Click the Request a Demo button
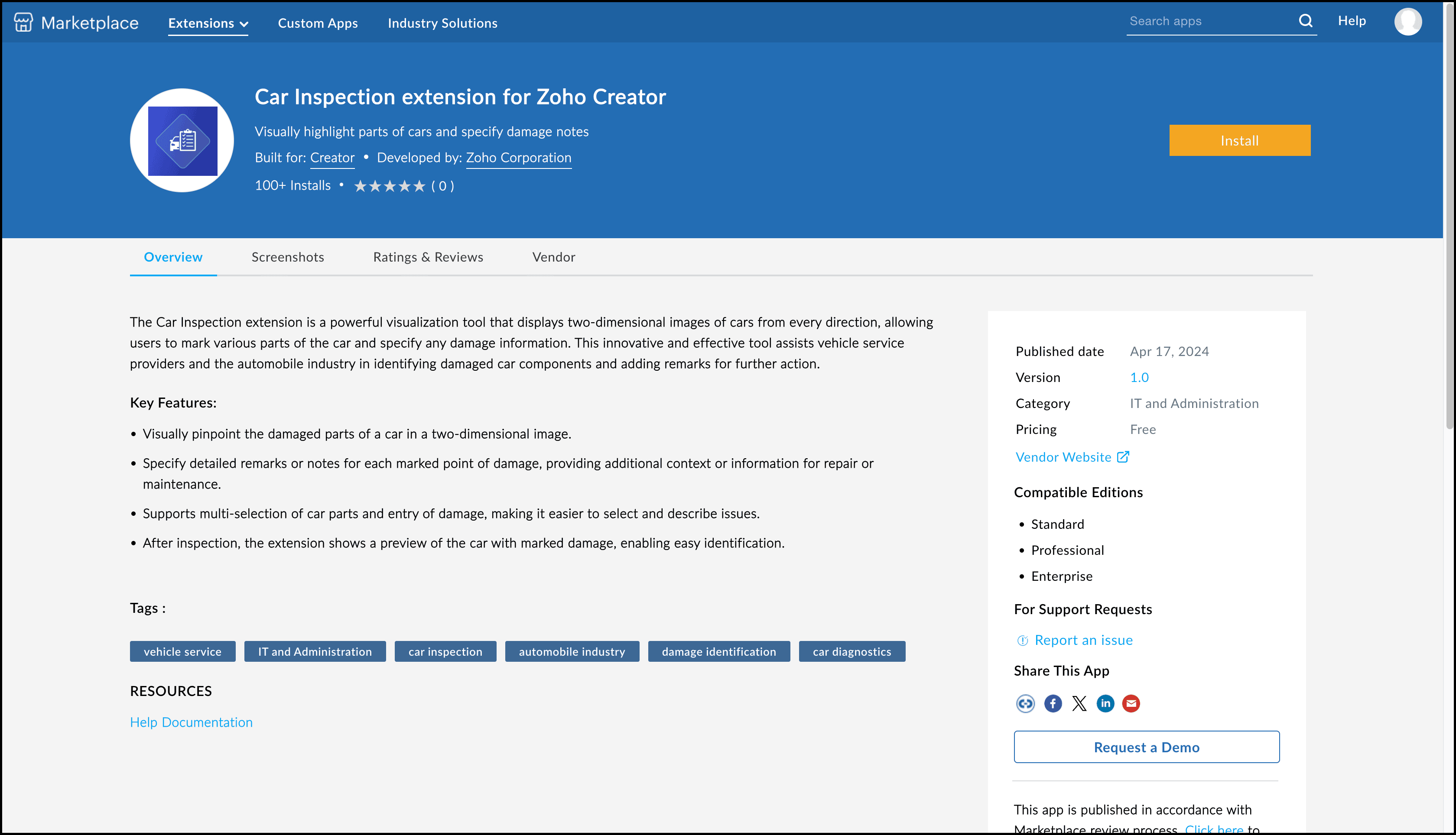Viewport: 1456px width, 835px height. pyautogui.click(x=1146, y=747)
